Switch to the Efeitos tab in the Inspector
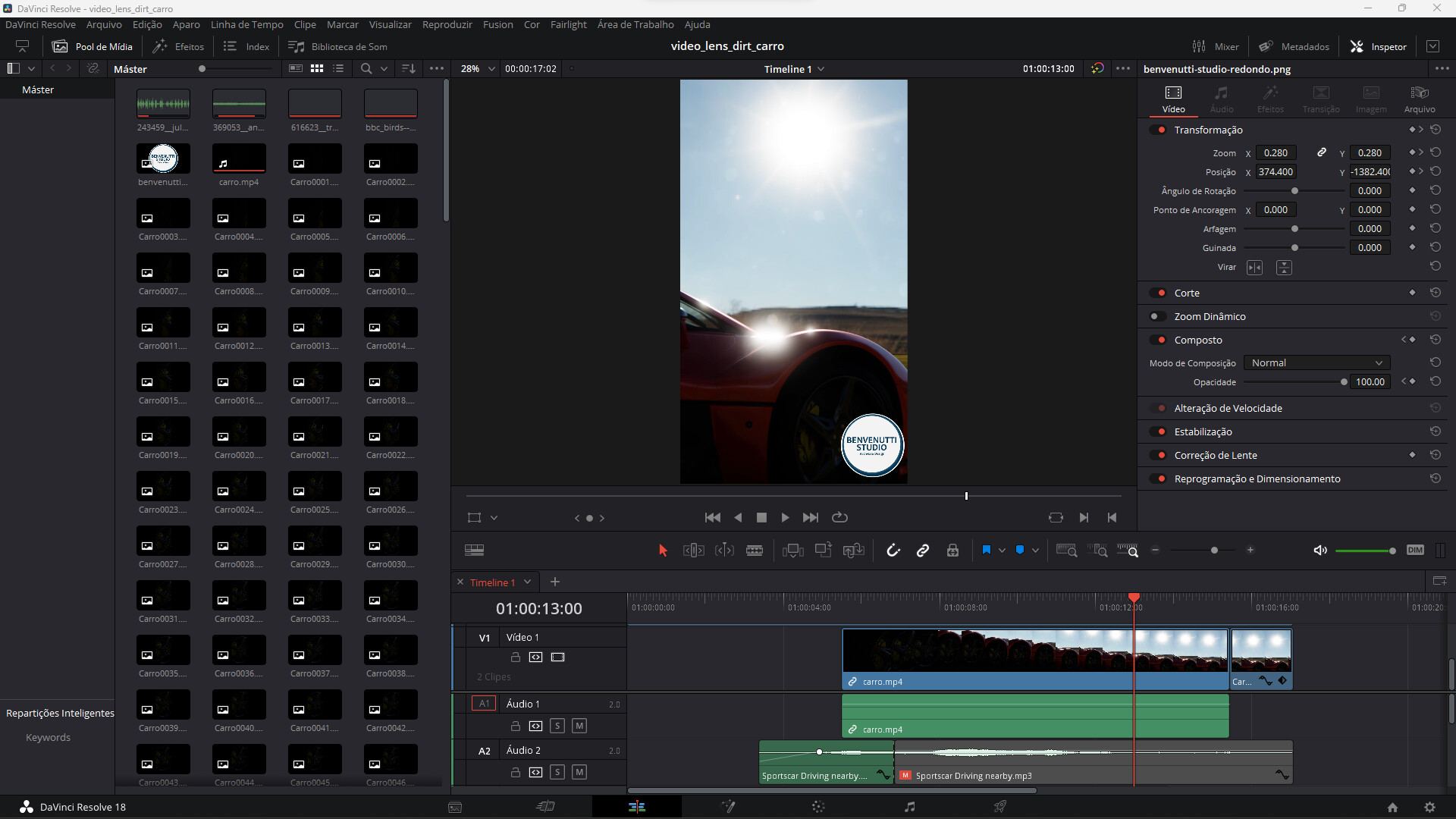The image size is (1456, 819). 1270,99
